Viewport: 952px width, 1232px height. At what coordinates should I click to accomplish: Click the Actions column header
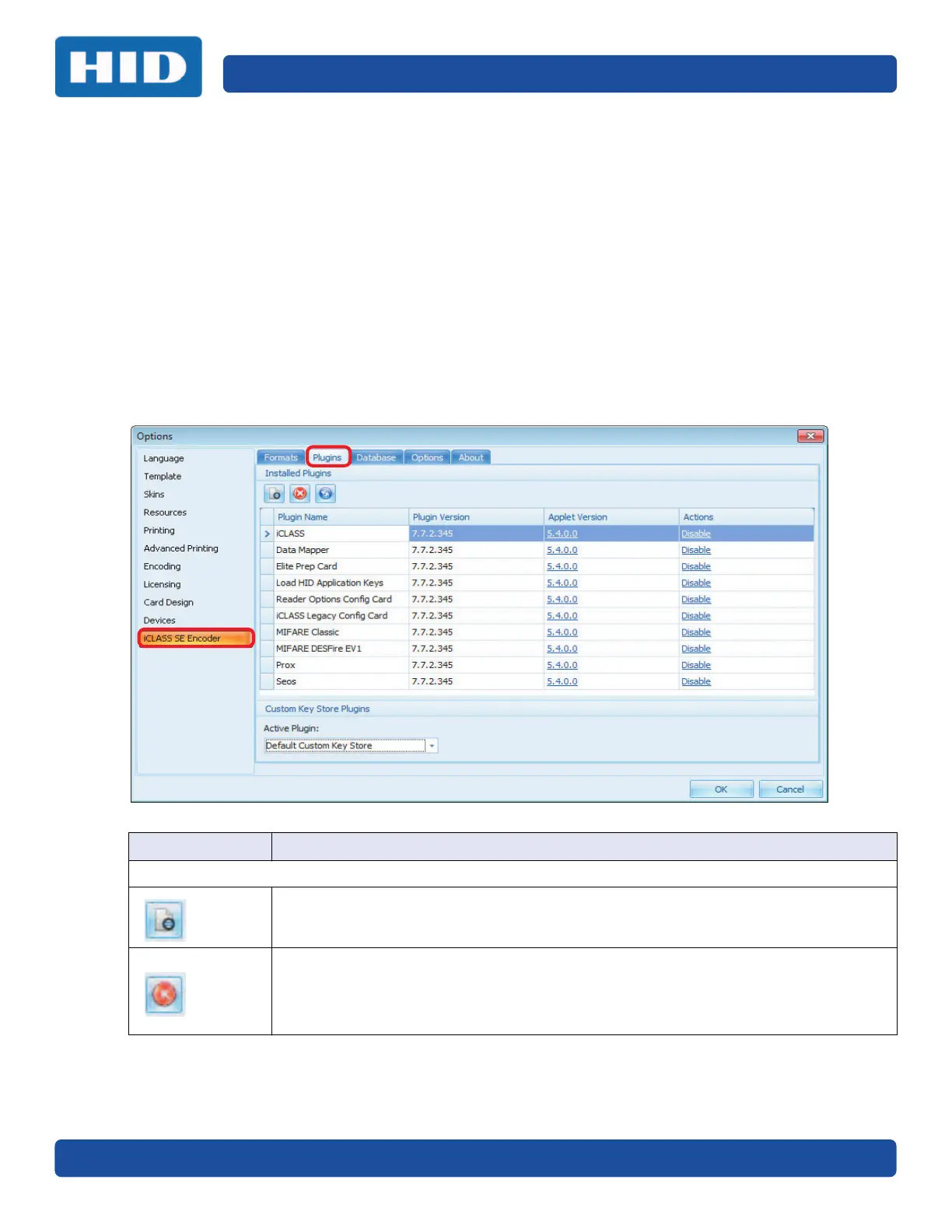coord(747,517)
